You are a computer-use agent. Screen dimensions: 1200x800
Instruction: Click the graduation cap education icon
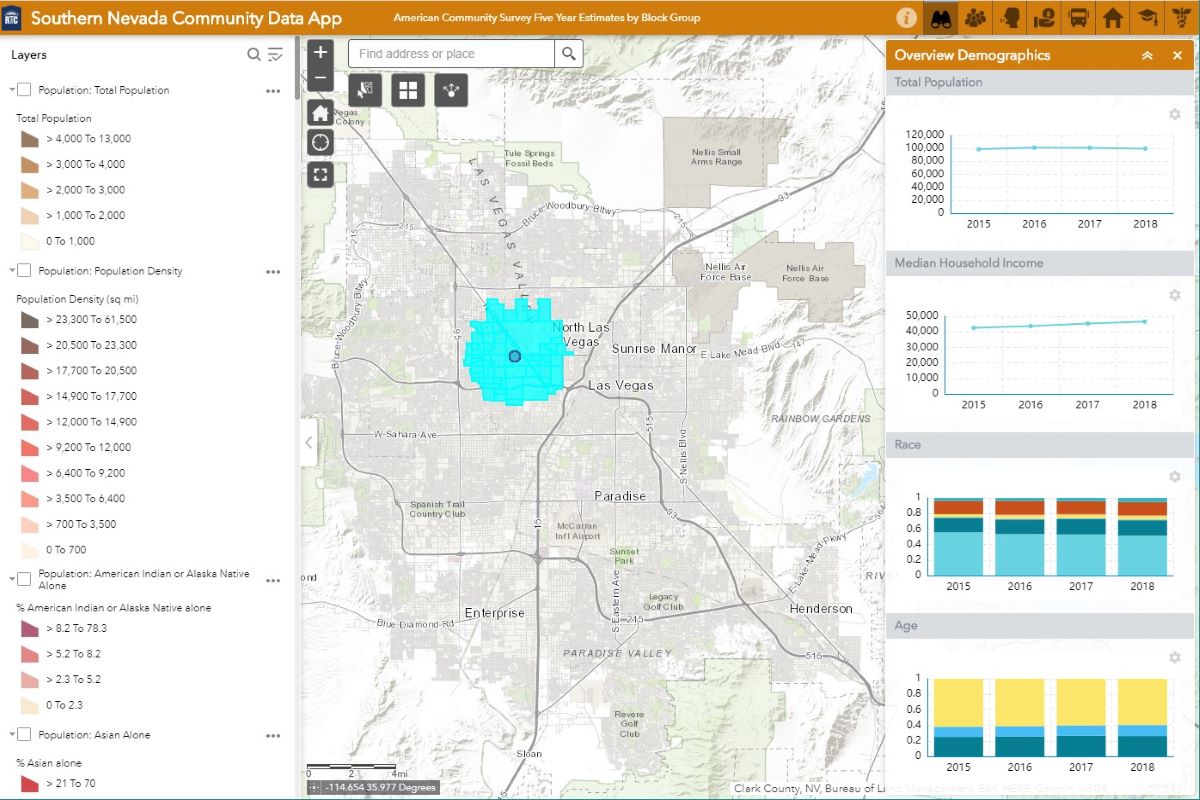(x=1146, y=17)
